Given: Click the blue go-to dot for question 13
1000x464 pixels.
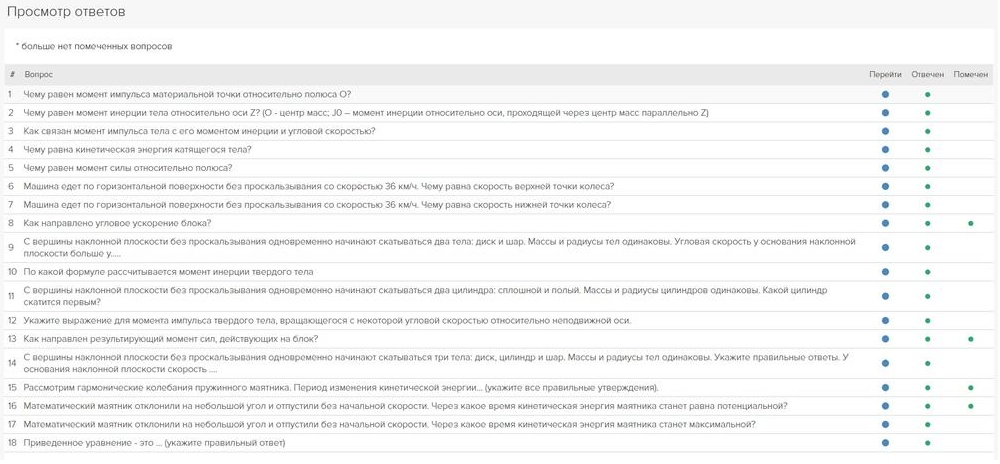Looking at the screenshot, I should (885, 339).
